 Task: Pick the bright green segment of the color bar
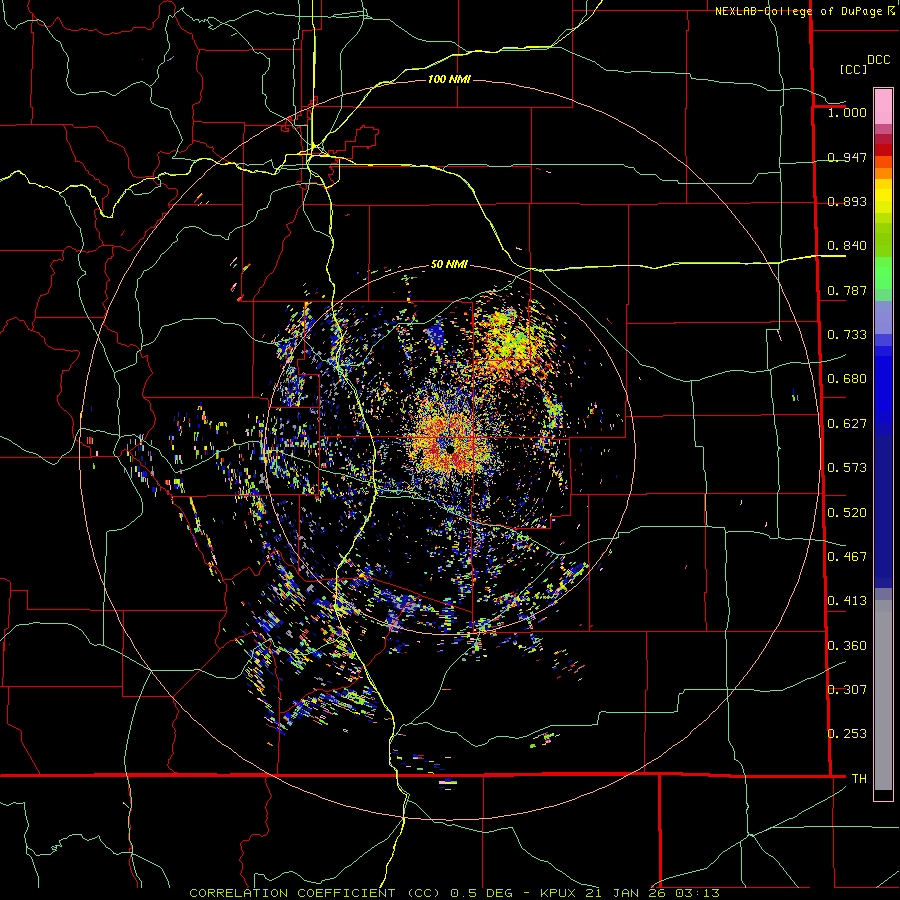pyautogui.click(x=883, y=273)
